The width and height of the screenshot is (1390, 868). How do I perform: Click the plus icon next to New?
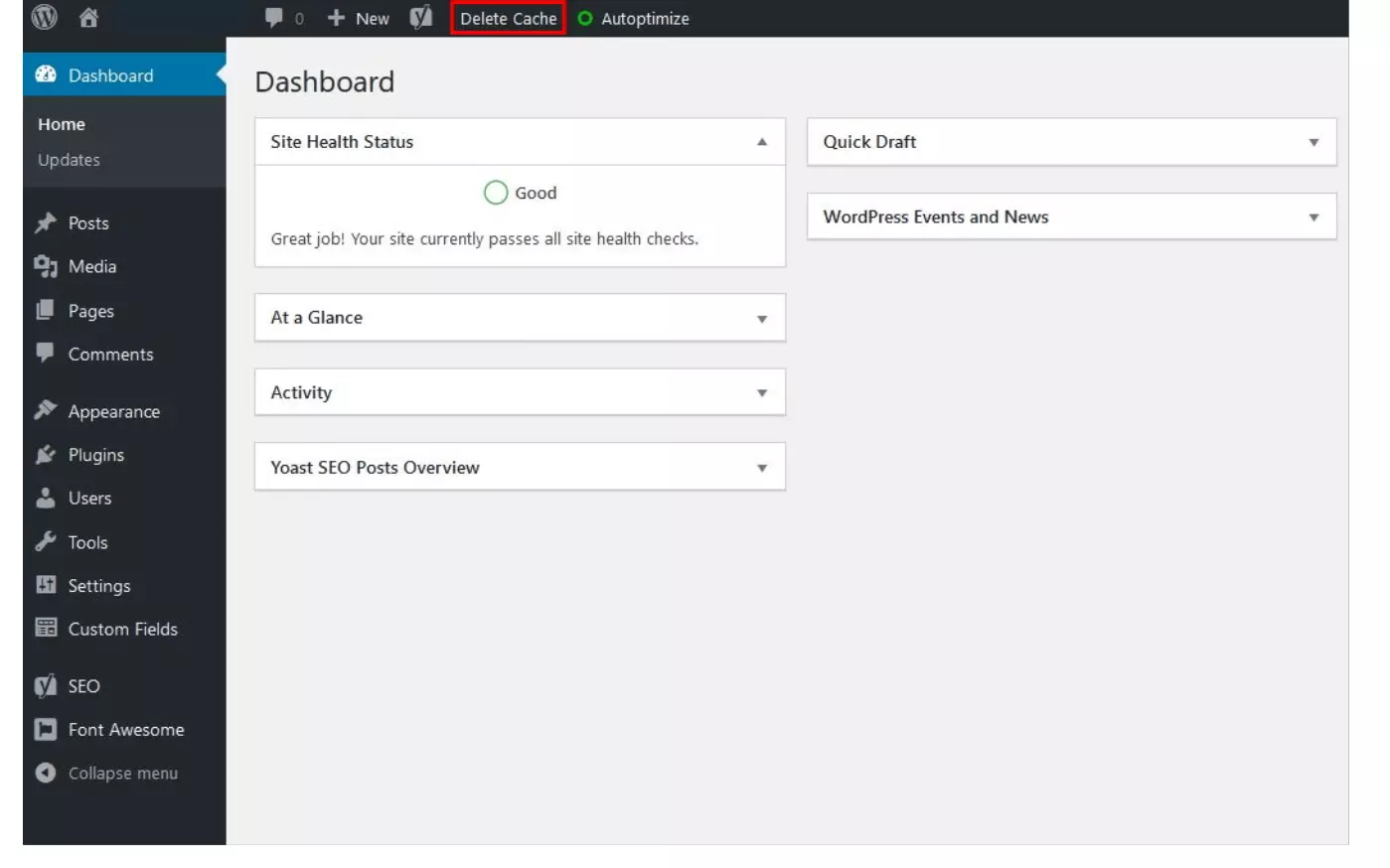pos(336,18)
